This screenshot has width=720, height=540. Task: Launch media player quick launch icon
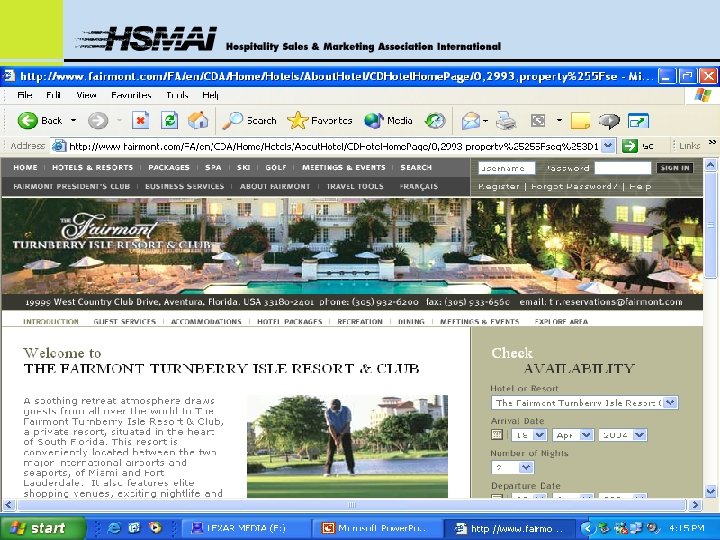pos(156,528)
